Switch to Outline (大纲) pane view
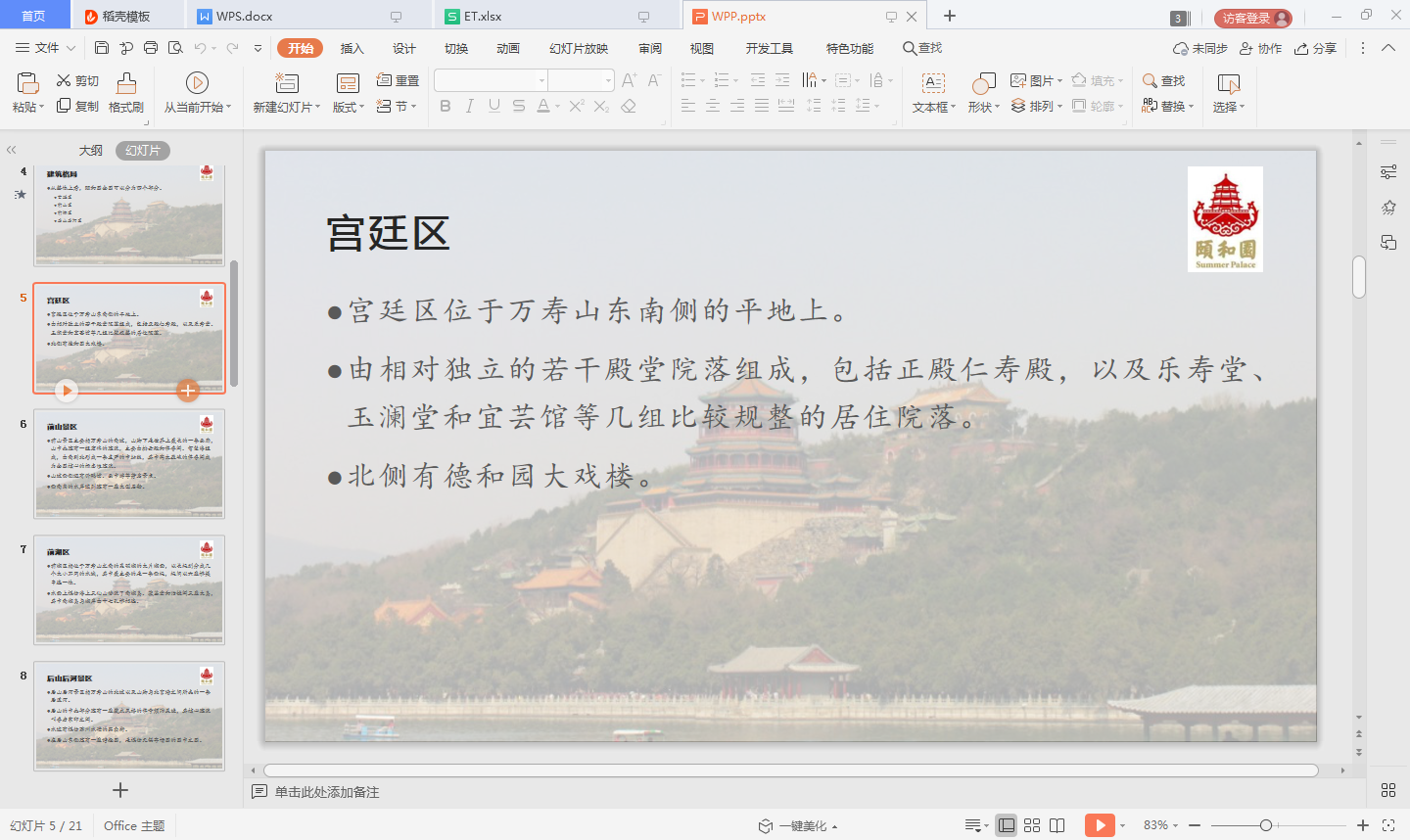The image size is (1410, 840). [90, 150]
